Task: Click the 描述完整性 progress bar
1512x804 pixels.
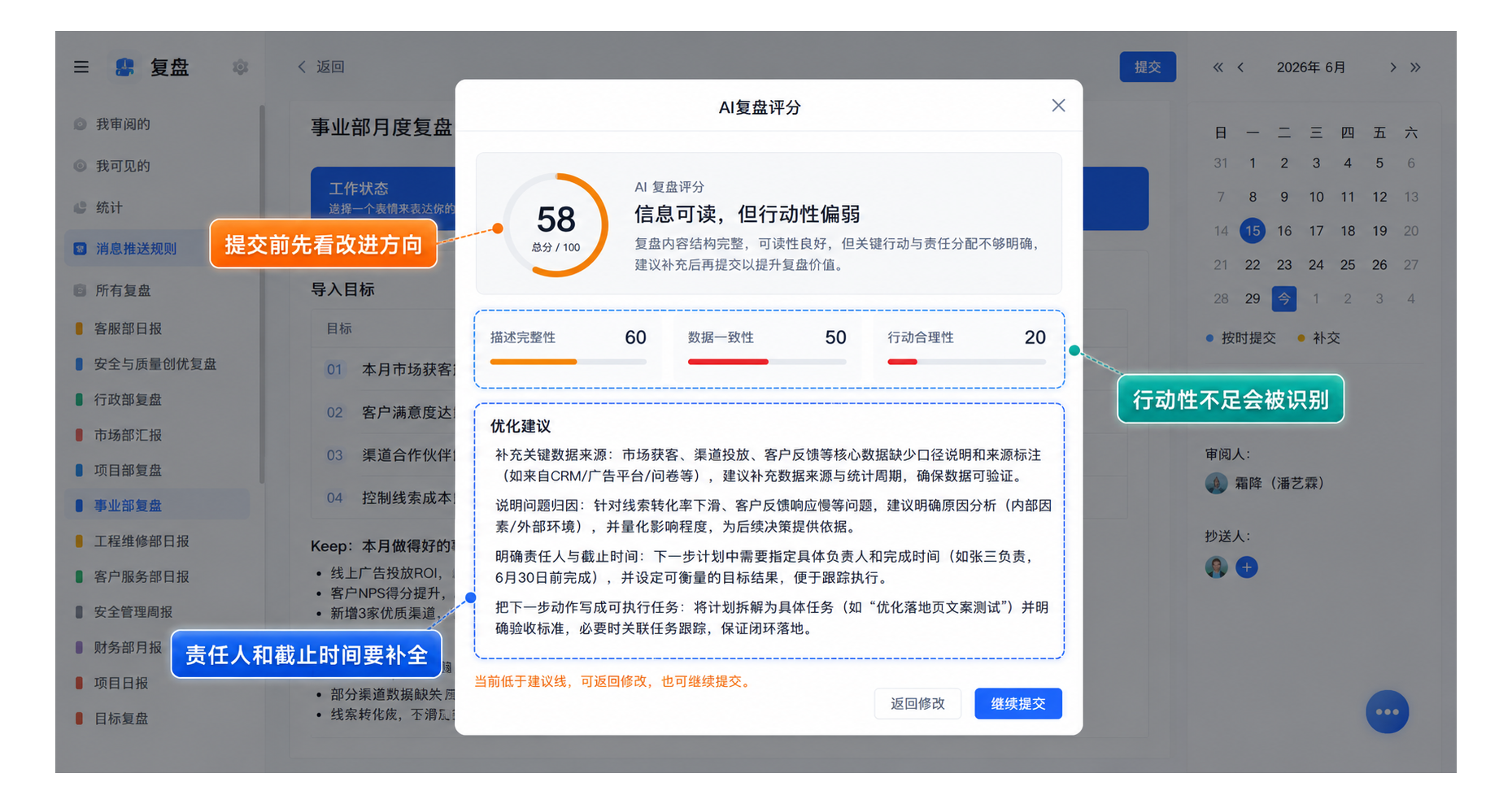Action: point(568,362)
